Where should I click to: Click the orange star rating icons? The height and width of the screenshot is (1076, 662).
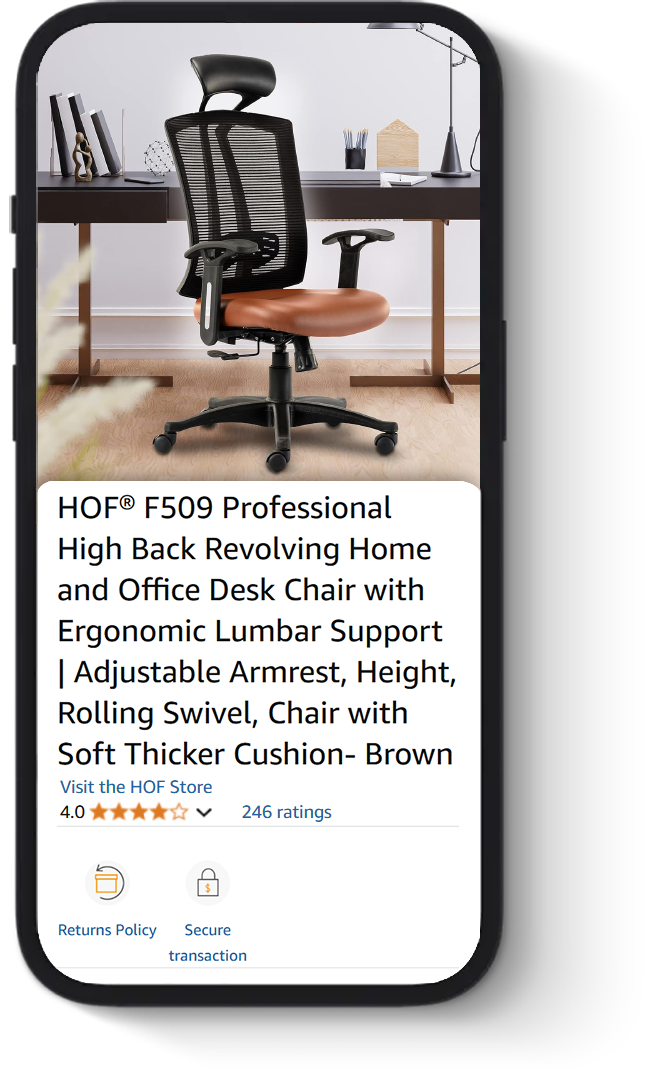pyautogui.click(x=139, y=812)
